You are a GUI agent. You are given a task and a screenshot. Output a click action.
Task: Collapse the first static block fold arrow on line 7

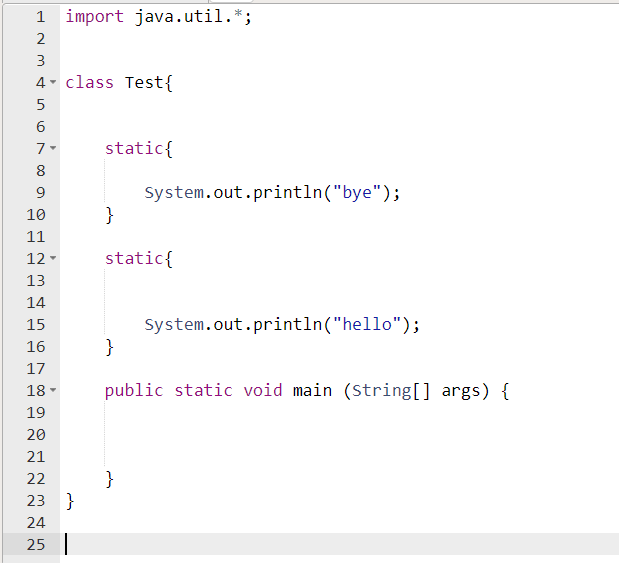(53, 148)
